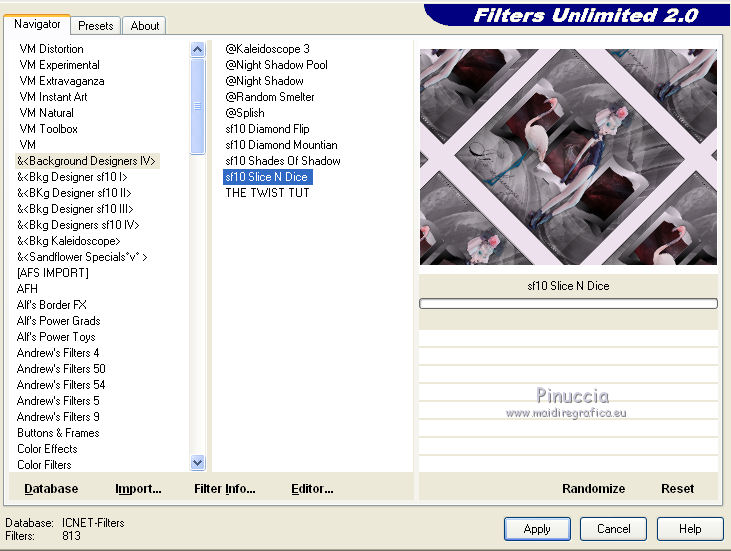Switch to the Navigator tab
Image resolution: width=731 pixels, height=551 pixels.
click(x=37, y=24)
